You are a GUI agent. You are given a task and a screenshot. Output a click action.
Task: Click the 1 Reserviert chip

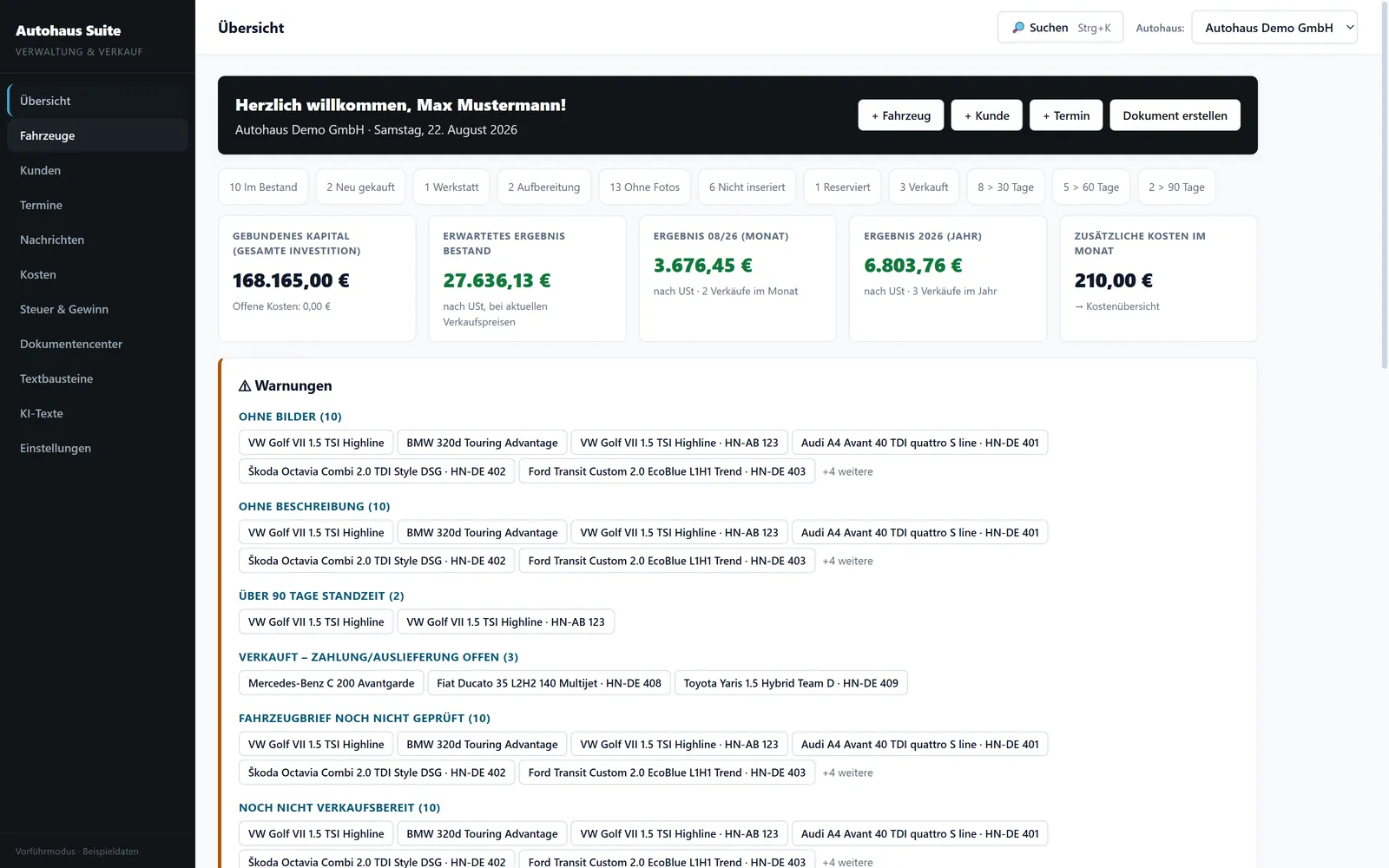pos(842,187)
